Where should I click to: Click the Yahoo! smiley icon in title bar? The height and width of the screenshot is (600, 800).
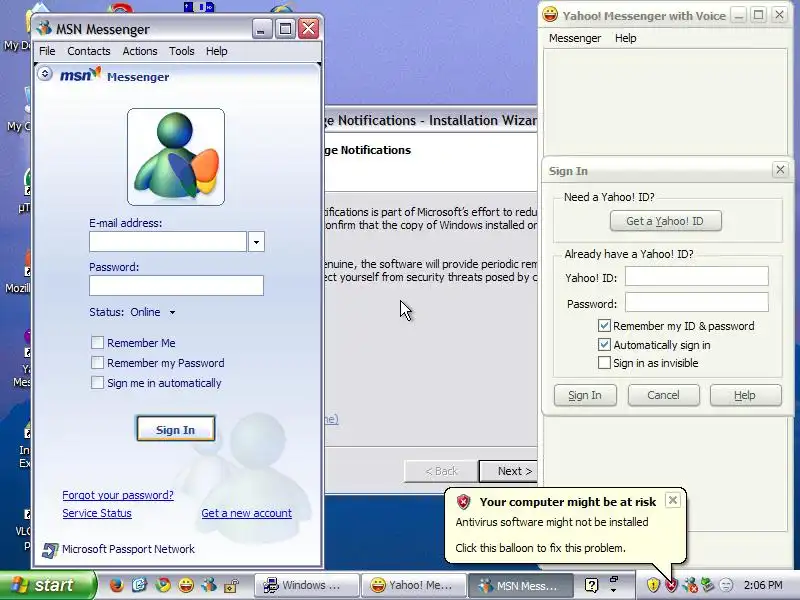[550, 14]
